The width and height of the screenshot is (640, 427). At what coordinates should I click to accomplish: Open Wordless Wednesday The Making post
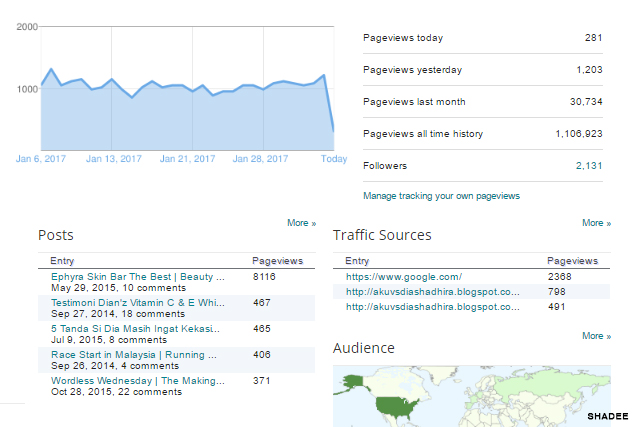[138, 381]
